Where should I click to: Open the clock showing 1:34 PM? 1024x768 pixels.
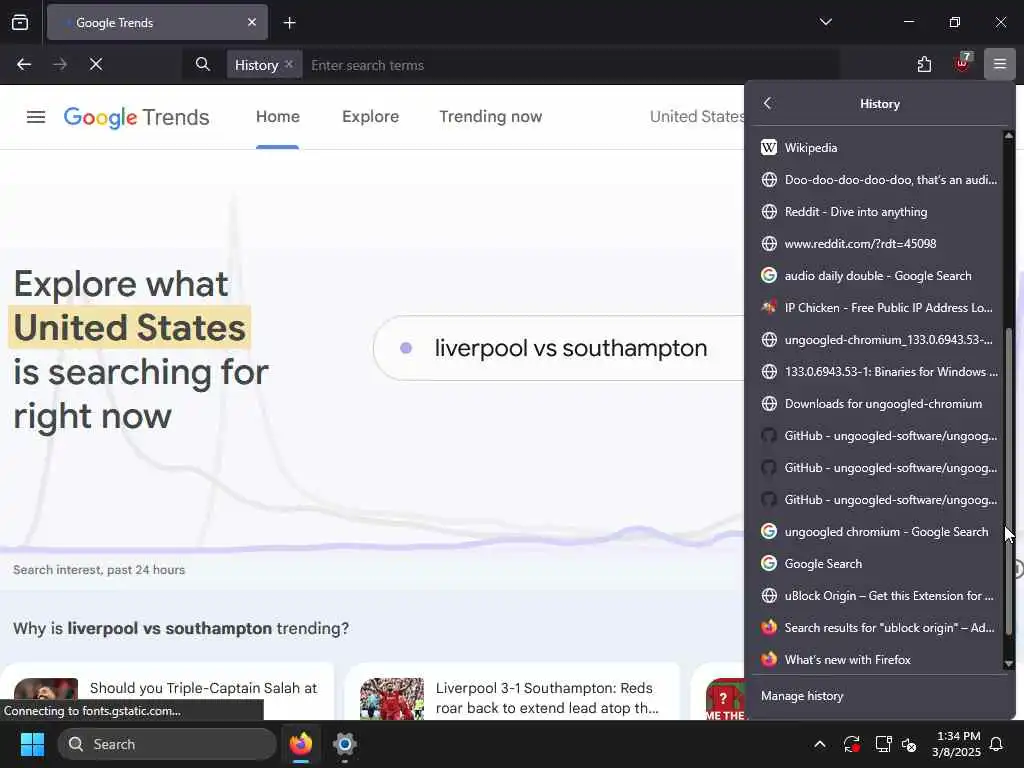[957, 744]
